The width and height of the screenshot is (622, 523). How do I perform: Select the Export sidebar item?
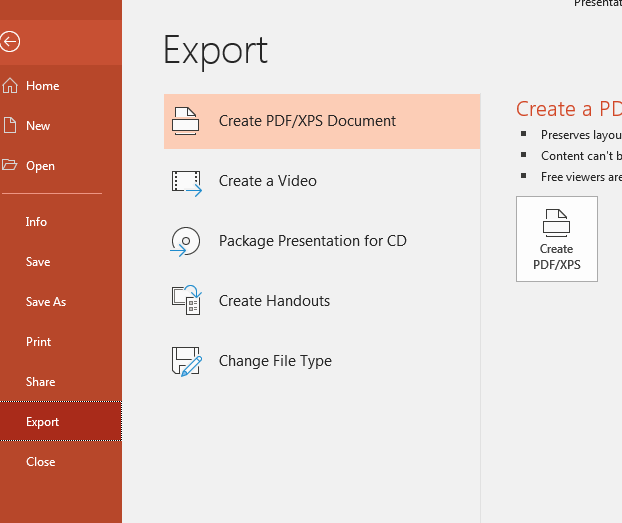click(61, 421)
